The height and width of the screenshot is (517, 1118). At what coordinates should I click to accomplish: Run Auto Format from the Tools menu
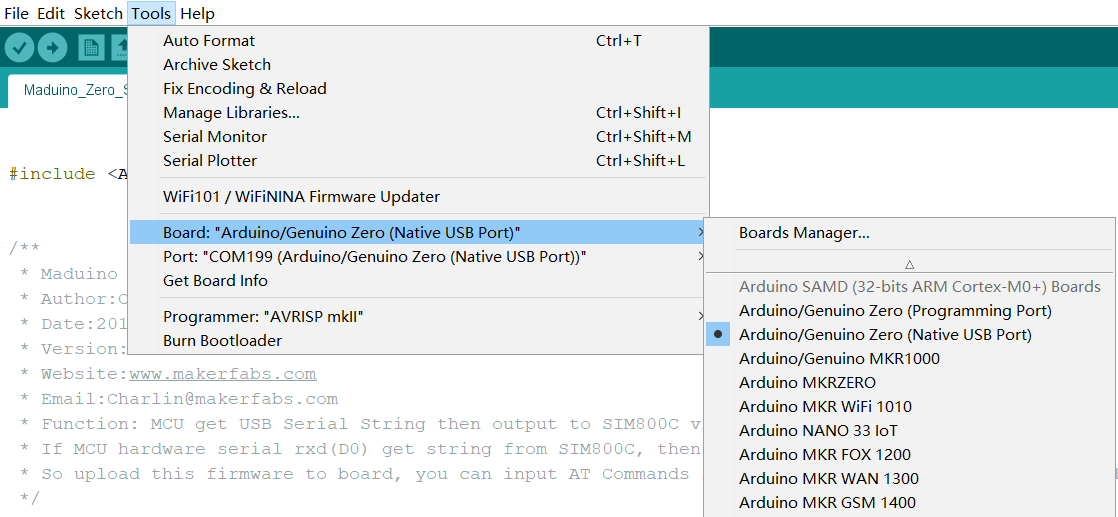point(419,41)
